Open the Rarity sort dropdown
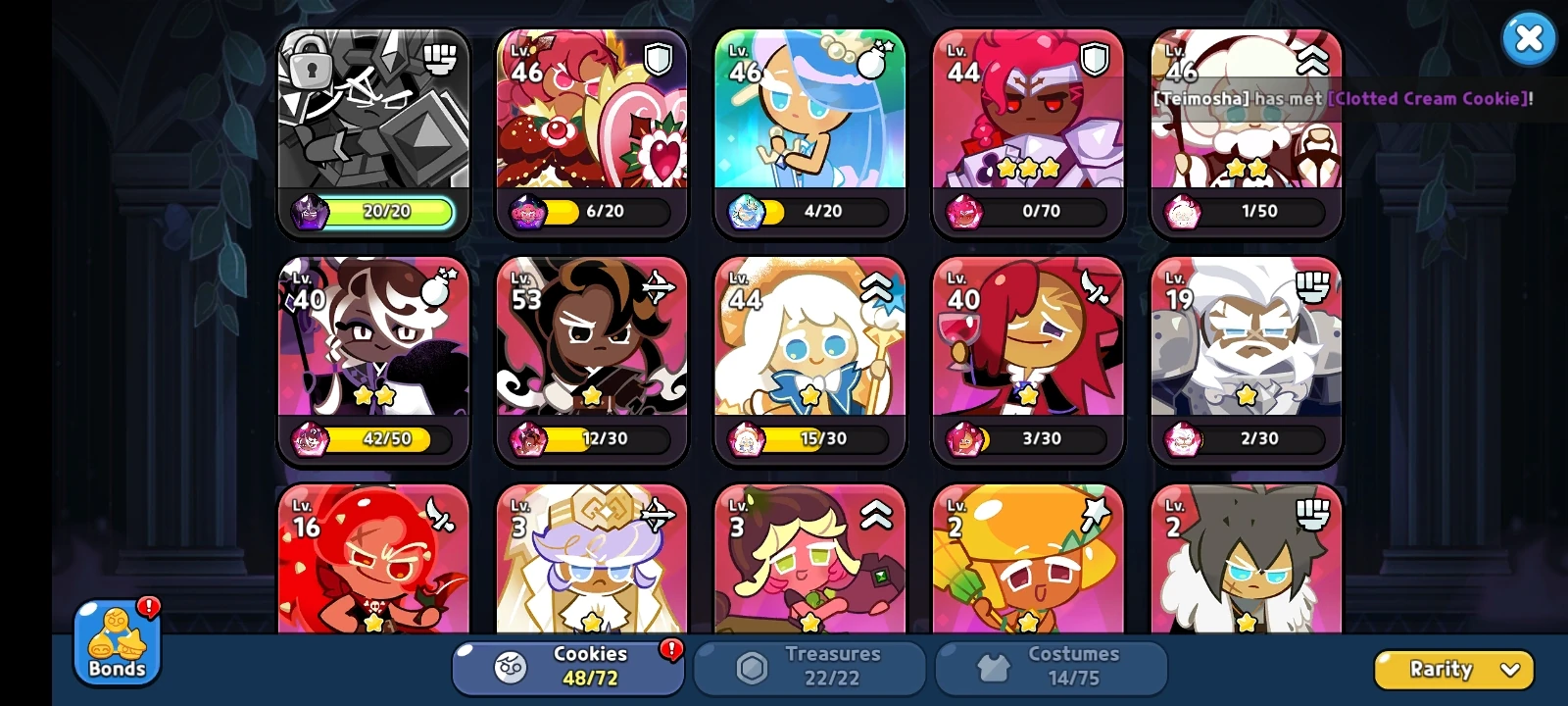1568x706 pixels. tap(1454, 670)
